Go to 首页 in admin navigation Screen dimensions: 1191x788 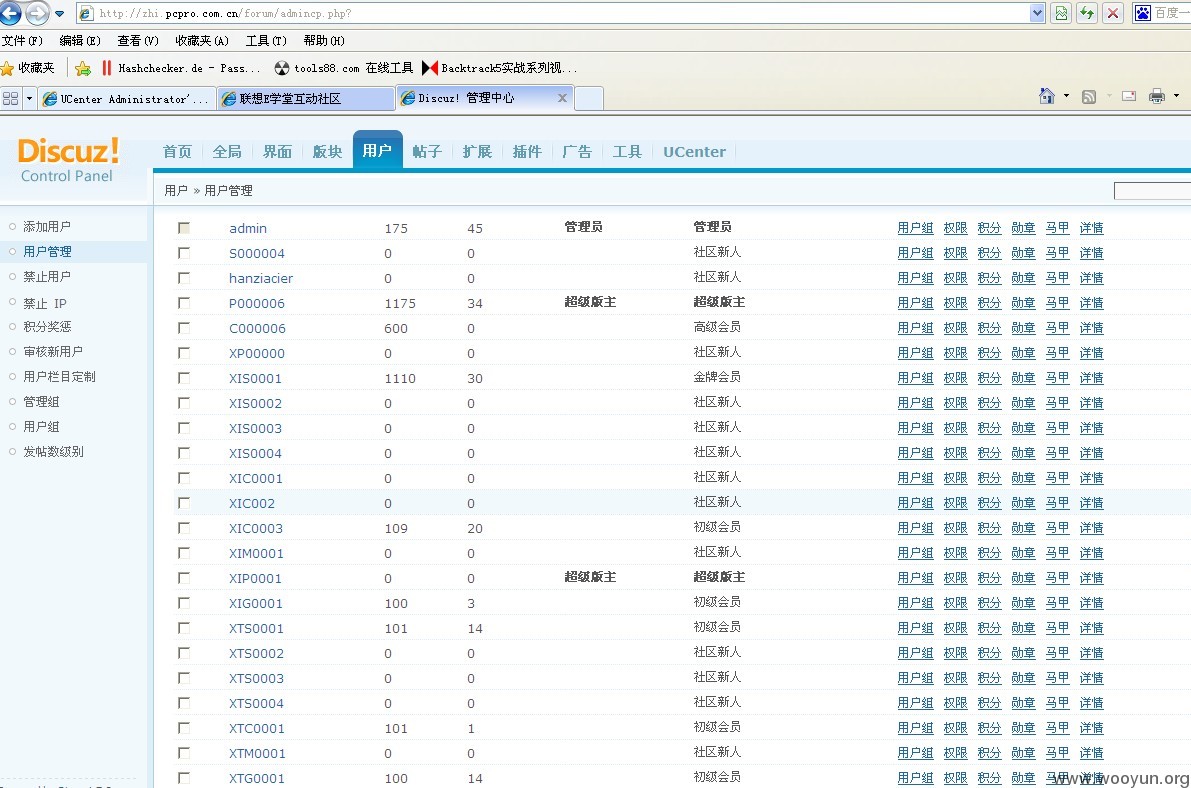(x=178, y=152)
